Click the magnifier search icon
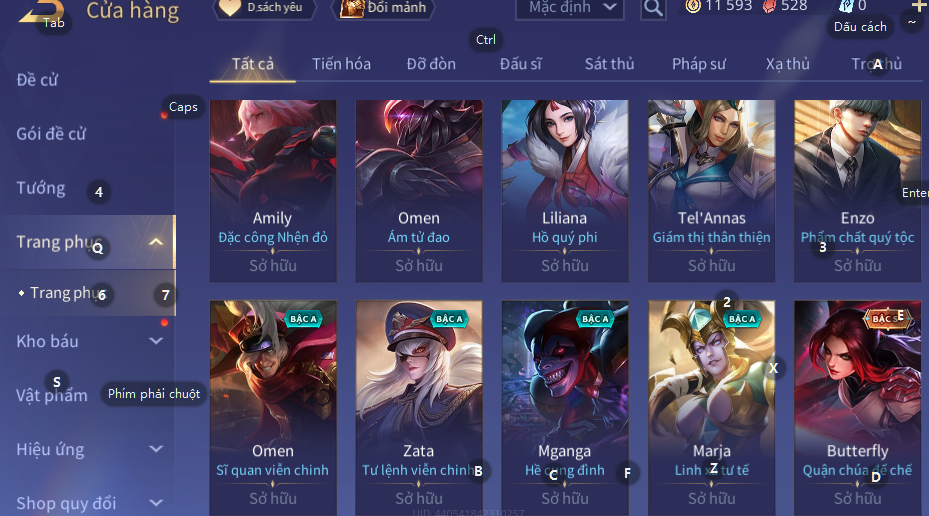This screenshot has width=929, height=516. (x=653, y=8)
